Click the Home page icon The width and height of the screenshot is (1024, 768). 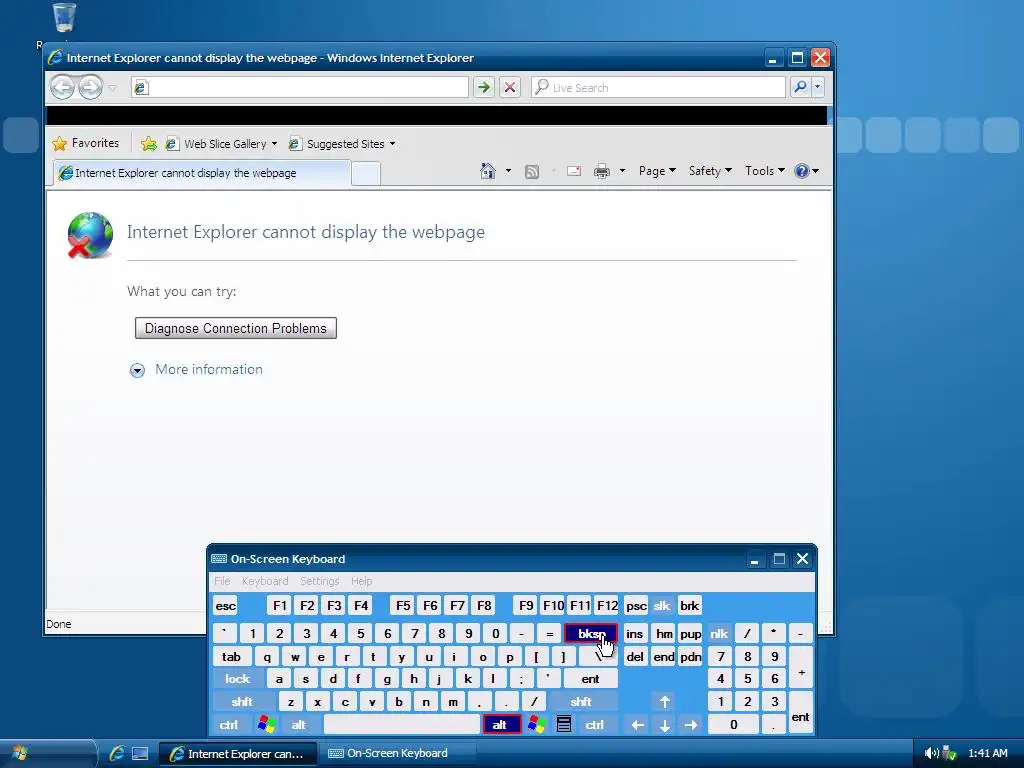coord(488,171)
